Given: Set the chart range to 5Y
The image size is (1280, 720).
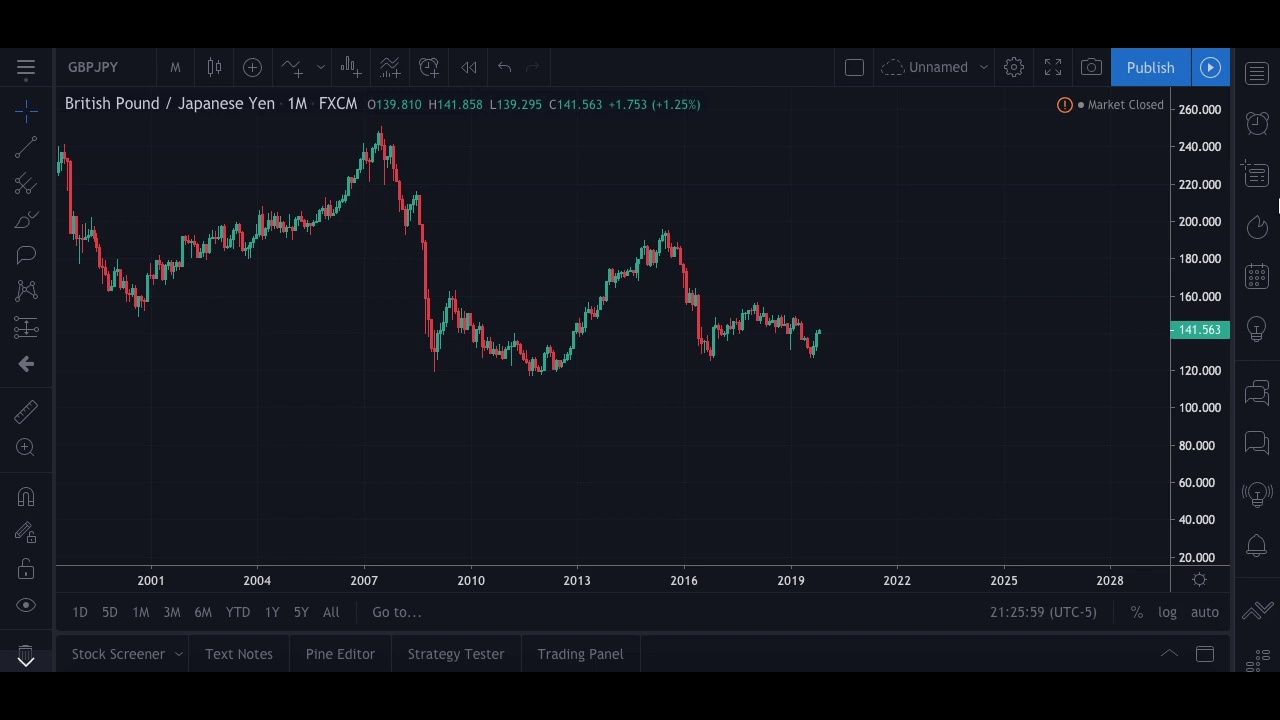Looking at the screenshot, I should (x=301, y=612).
